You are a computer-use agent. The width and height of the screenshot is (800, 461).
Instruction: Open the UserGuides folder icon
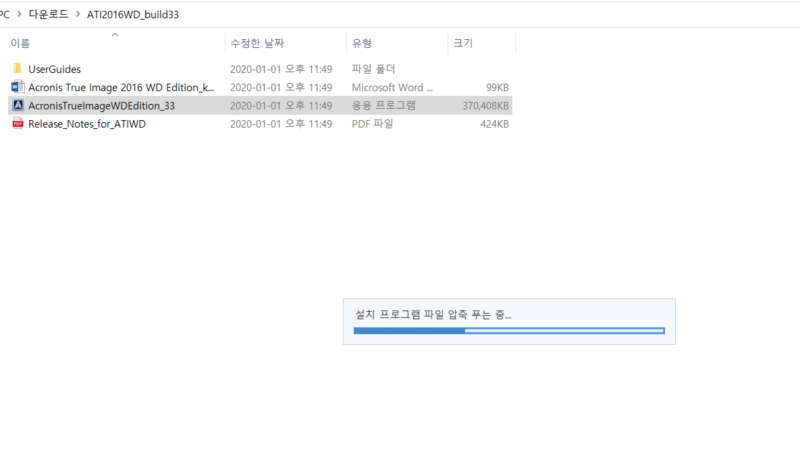point(18,68)
